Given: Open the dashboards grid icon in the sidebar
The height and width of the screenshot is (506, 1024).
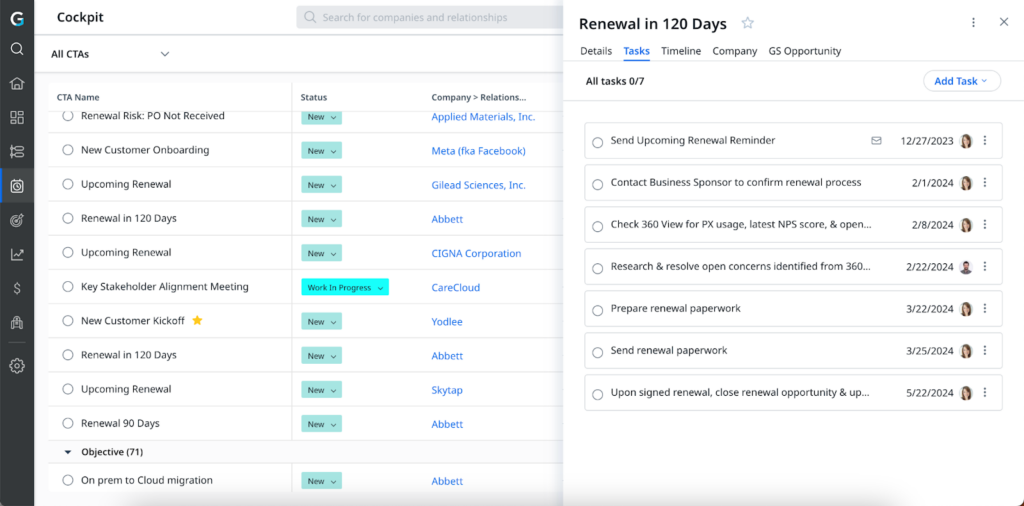Looking at the screenshot, I should pyautogui.click(x=17, y=118).
